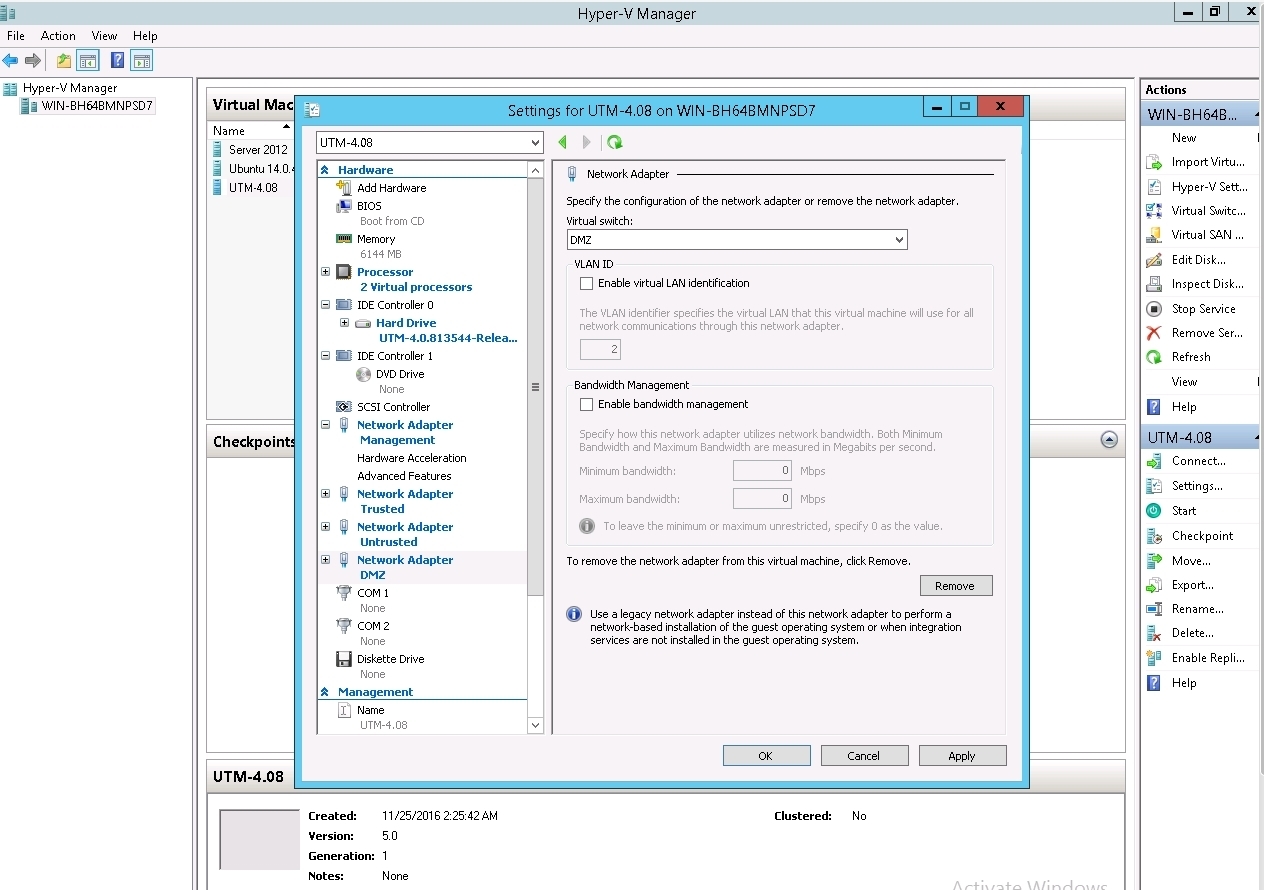This screenshot has height=890, width=1264.
Task: Click the back arrow in Hyper-V Manager toolbar
Action: (x=10, y=60)
